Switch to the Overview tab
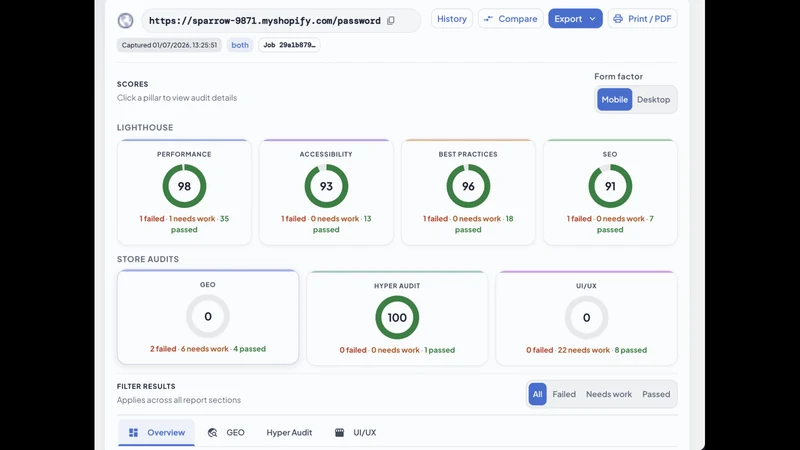Viewport: 800px width, 450px height. 157,433
